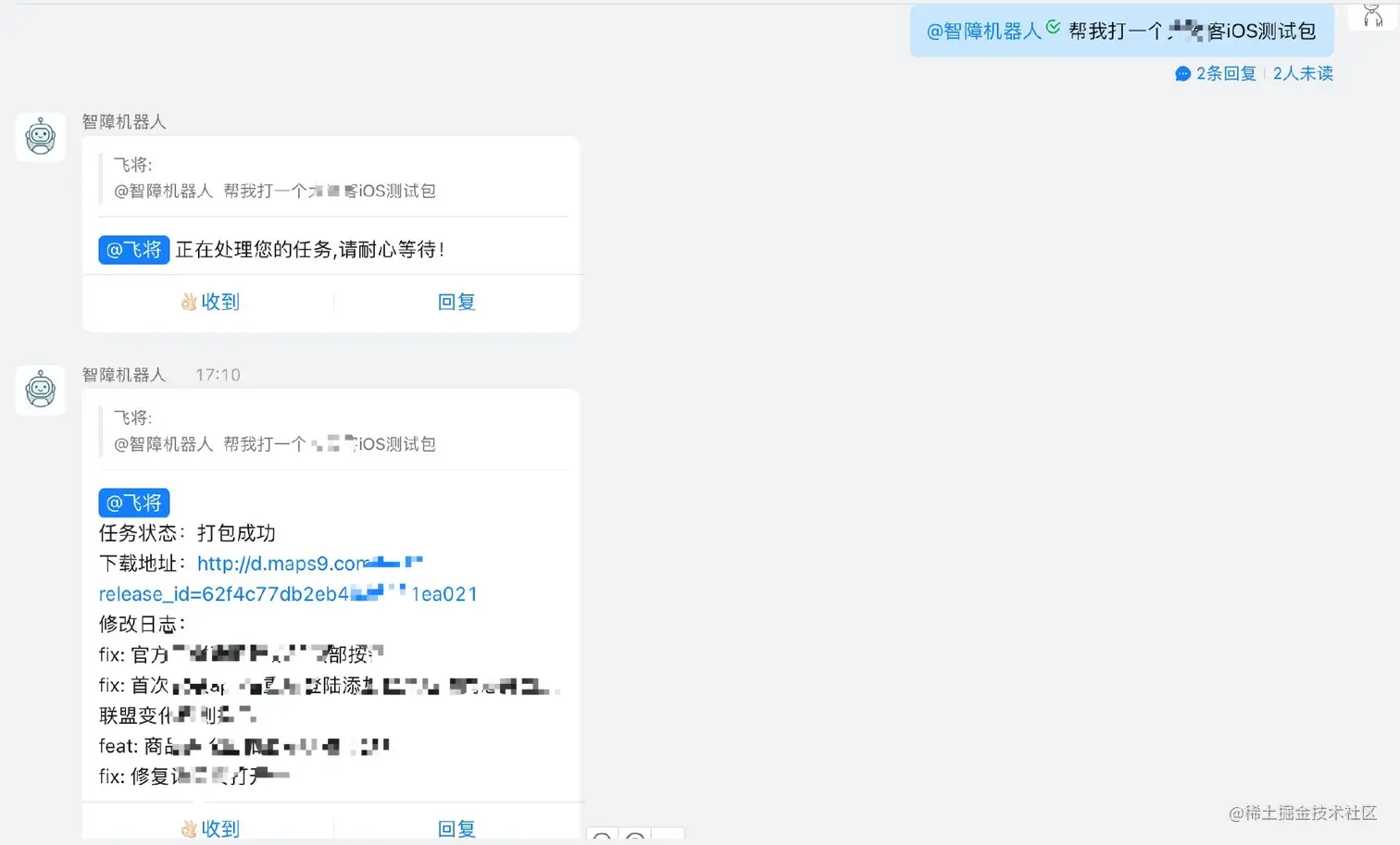Click the @飞将 tag in processing message

(134, 250)
